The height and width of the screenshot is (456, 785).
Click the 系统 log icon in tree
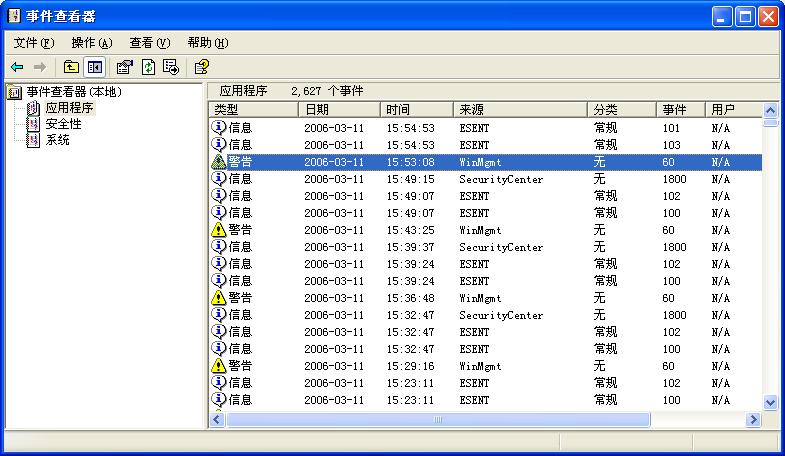33,140
